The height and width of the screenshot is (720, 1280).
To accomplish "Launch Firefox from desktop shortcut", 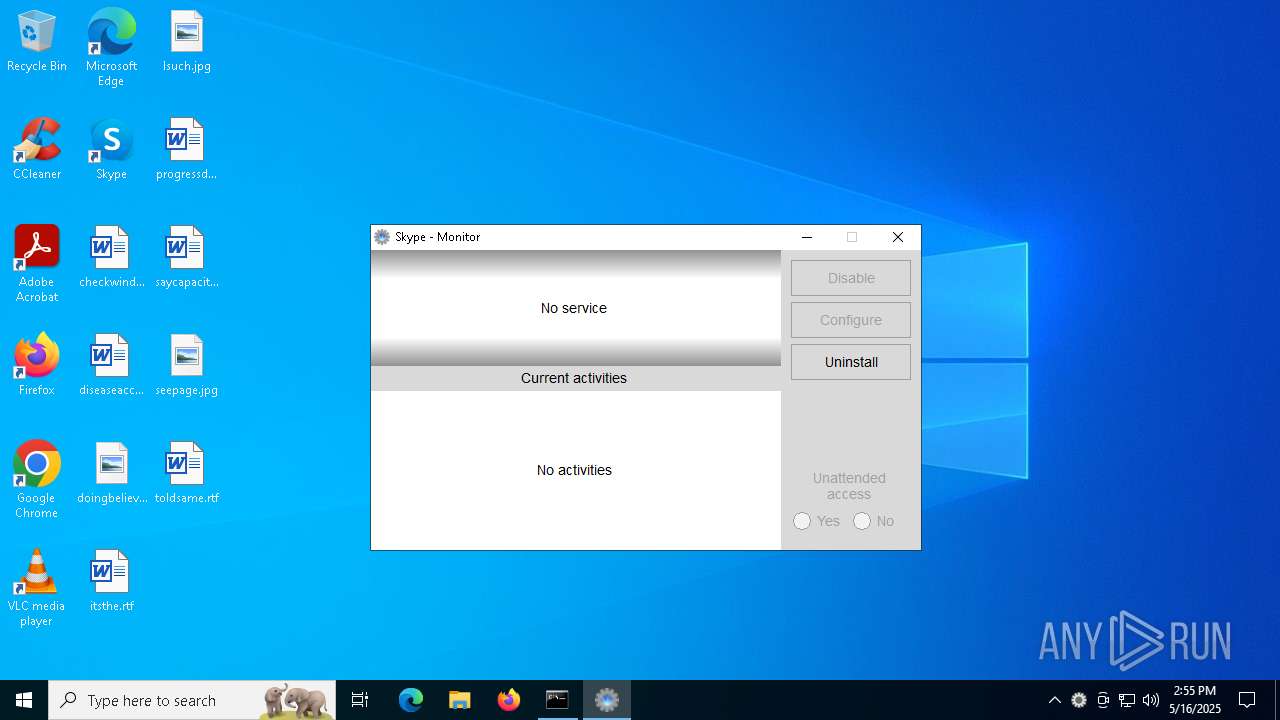I will [37, 366].
